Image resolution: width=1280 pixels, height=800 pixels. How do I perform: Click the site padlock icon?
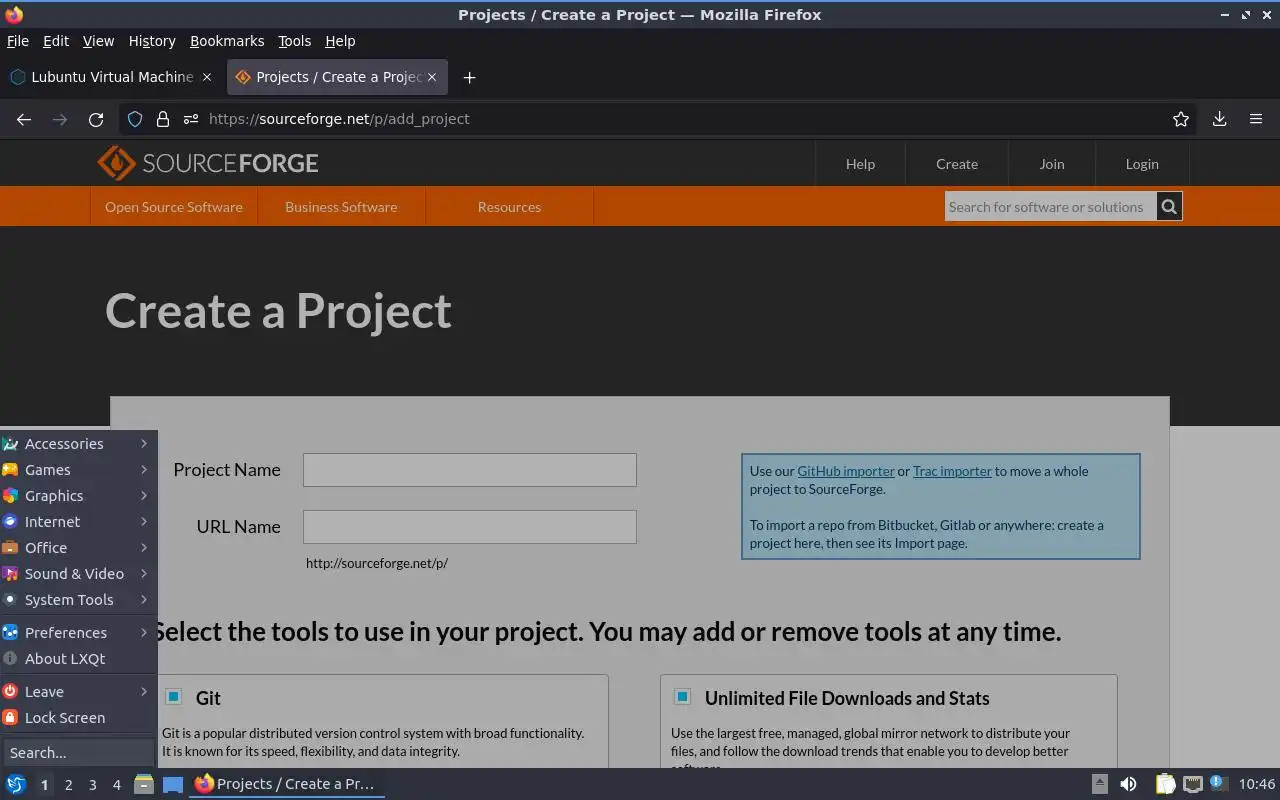tap(163, 119)
